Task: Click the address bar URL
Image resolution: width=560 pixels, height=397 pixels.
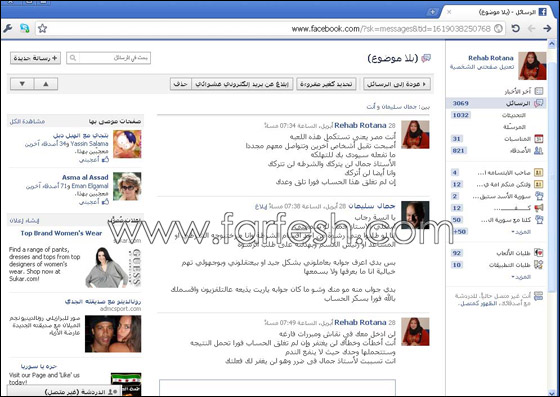Action: click(391, 29)
